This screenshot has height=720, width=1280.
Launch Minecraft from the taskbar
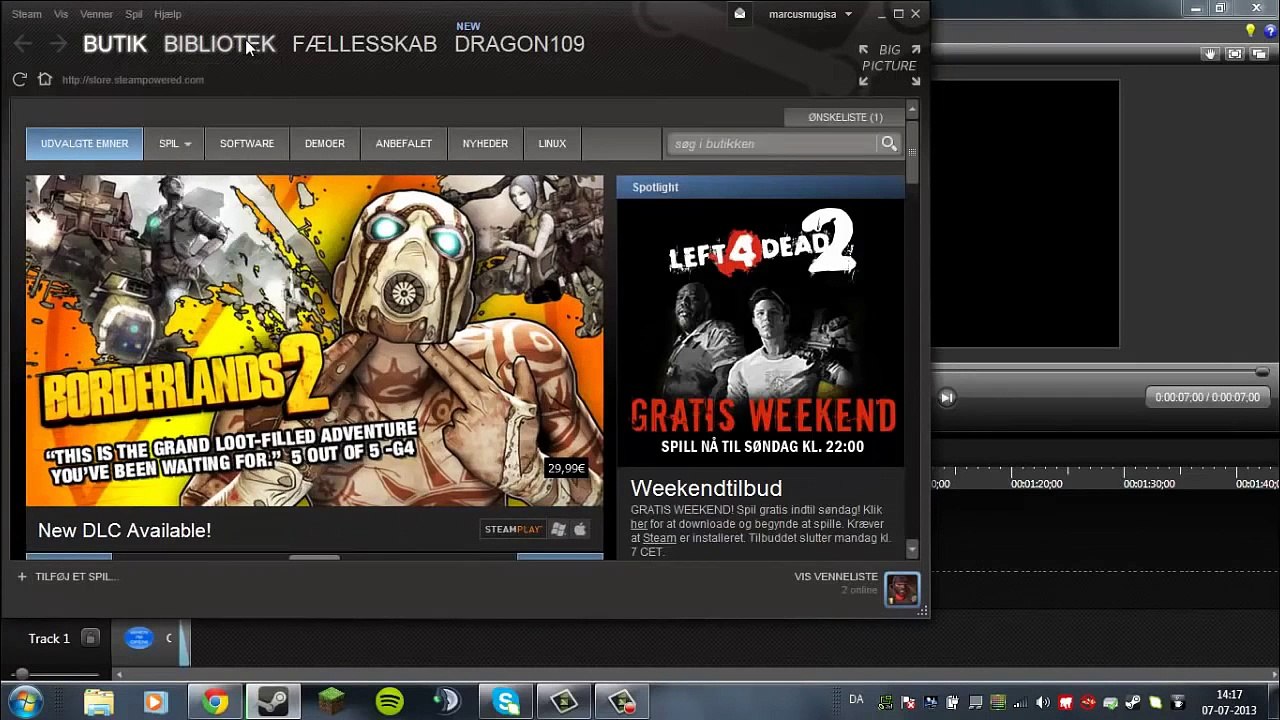point(332,702)
